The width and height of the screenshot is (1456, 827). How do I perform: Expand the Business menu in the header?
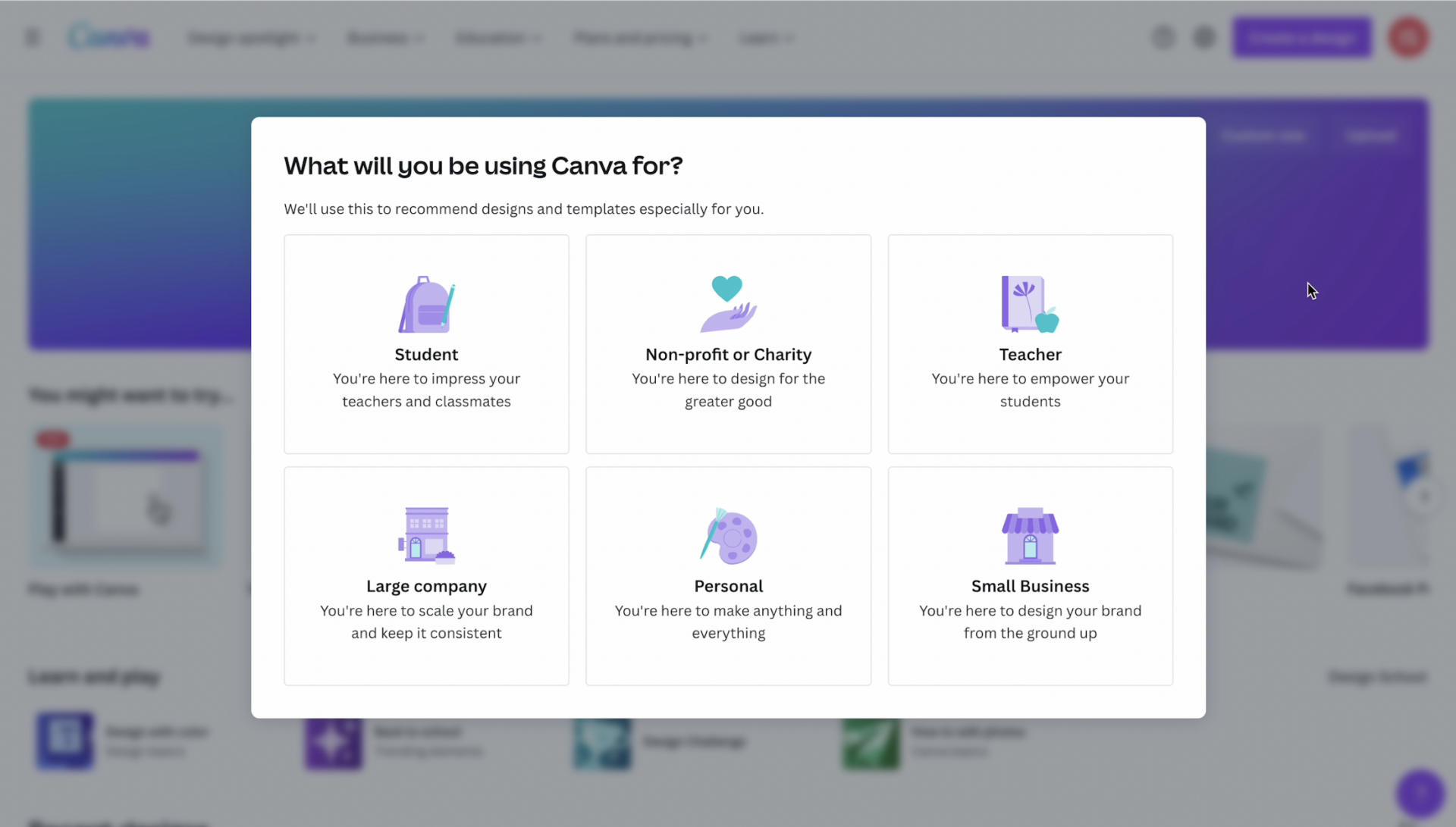coord(384,37)
